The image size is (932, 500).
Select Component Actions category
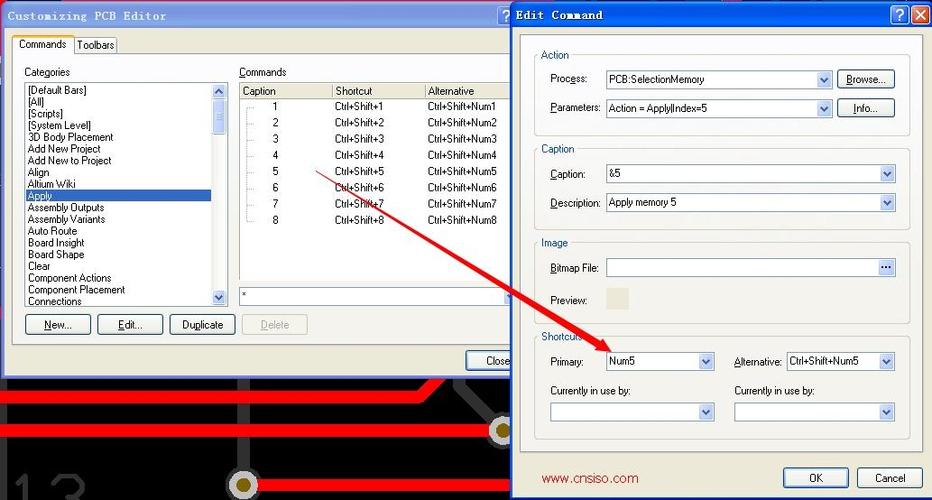click(x=70, y=278)
